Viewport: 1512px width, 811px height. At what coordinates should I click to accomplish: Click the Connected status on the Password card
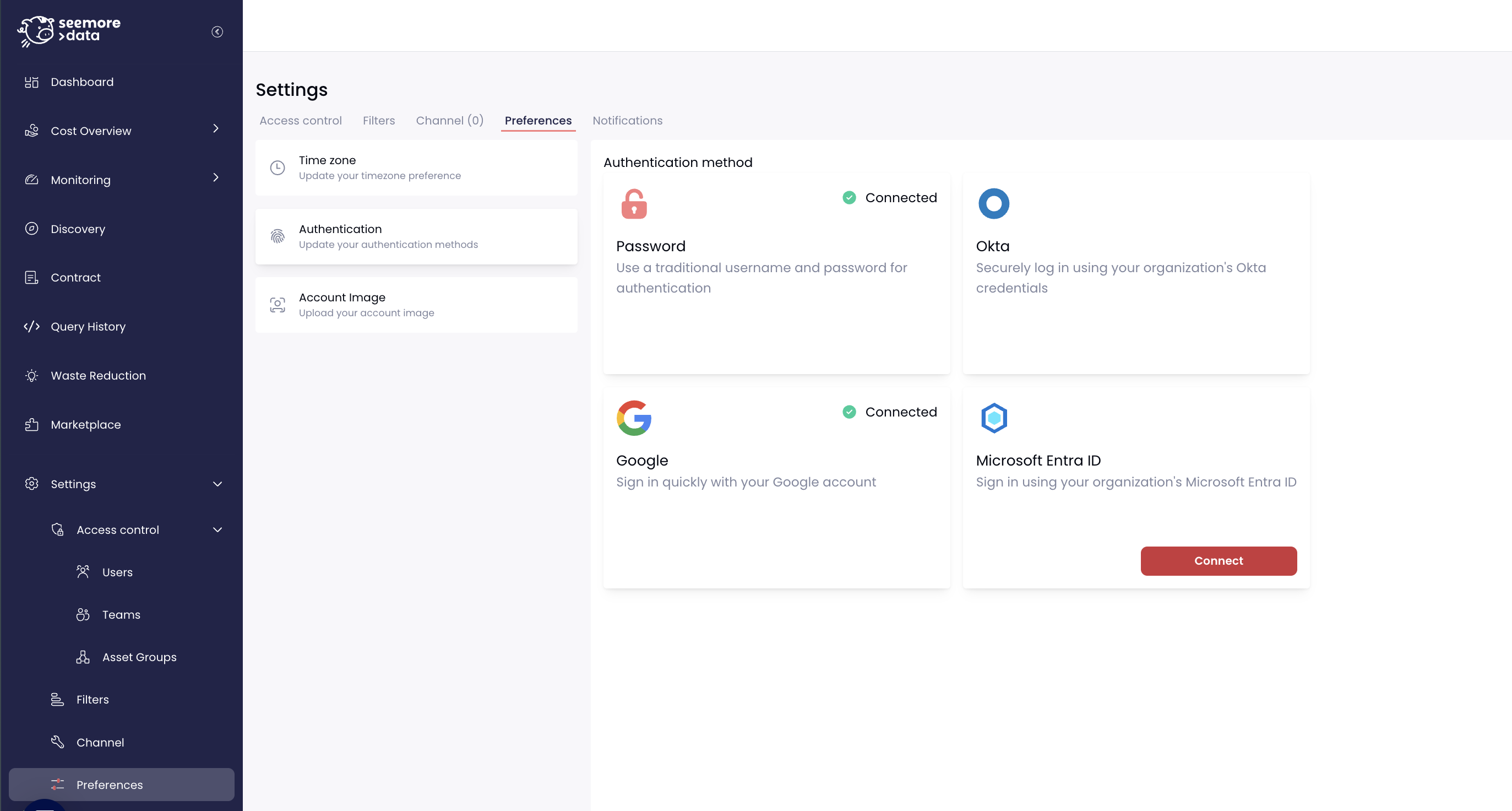click(x=889, y=197)
